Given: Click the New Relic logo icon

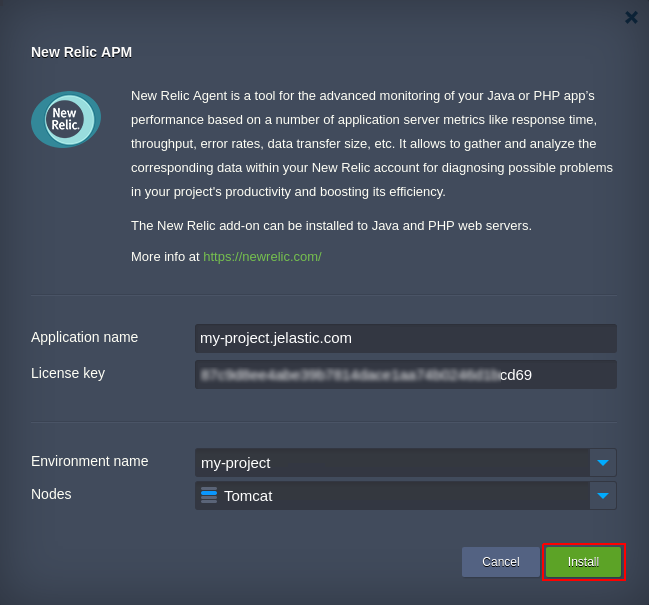Looking at the screenshot, I should pyautogui.click(x=66, y=120).
